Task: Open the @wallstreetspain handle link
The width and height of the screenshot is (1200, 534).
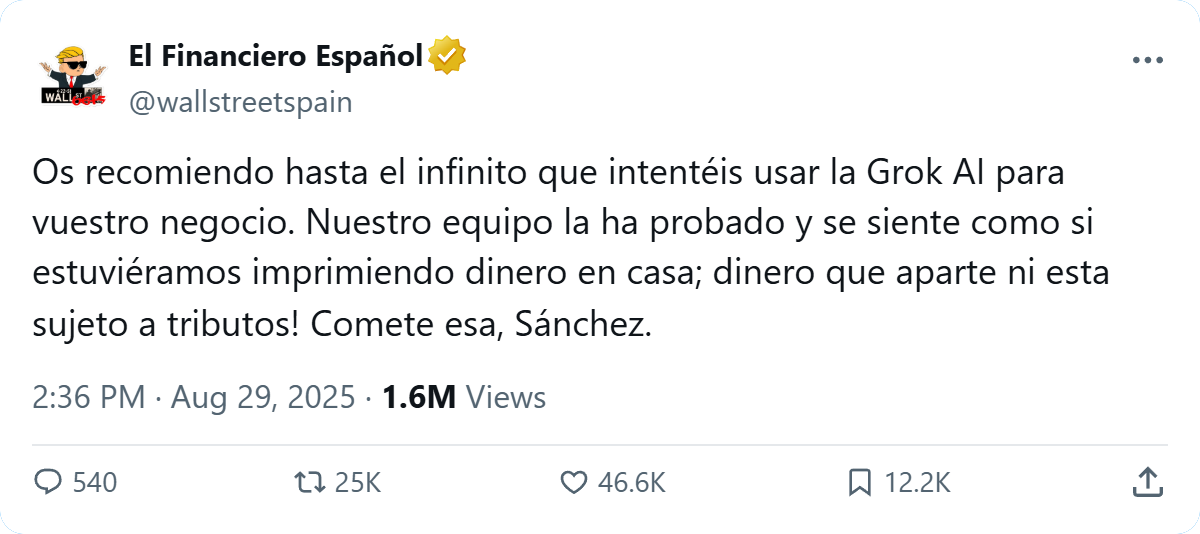Action: coord(240,102)
